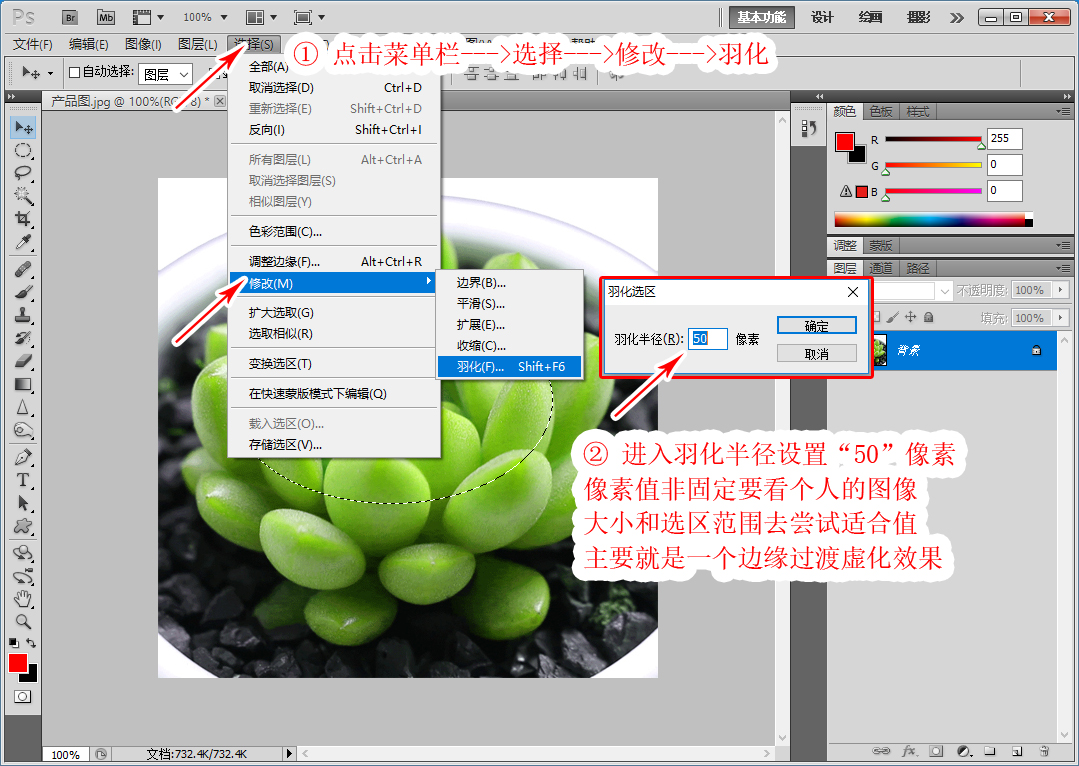Select the Horizontal Type tool

tap(23, 480)
